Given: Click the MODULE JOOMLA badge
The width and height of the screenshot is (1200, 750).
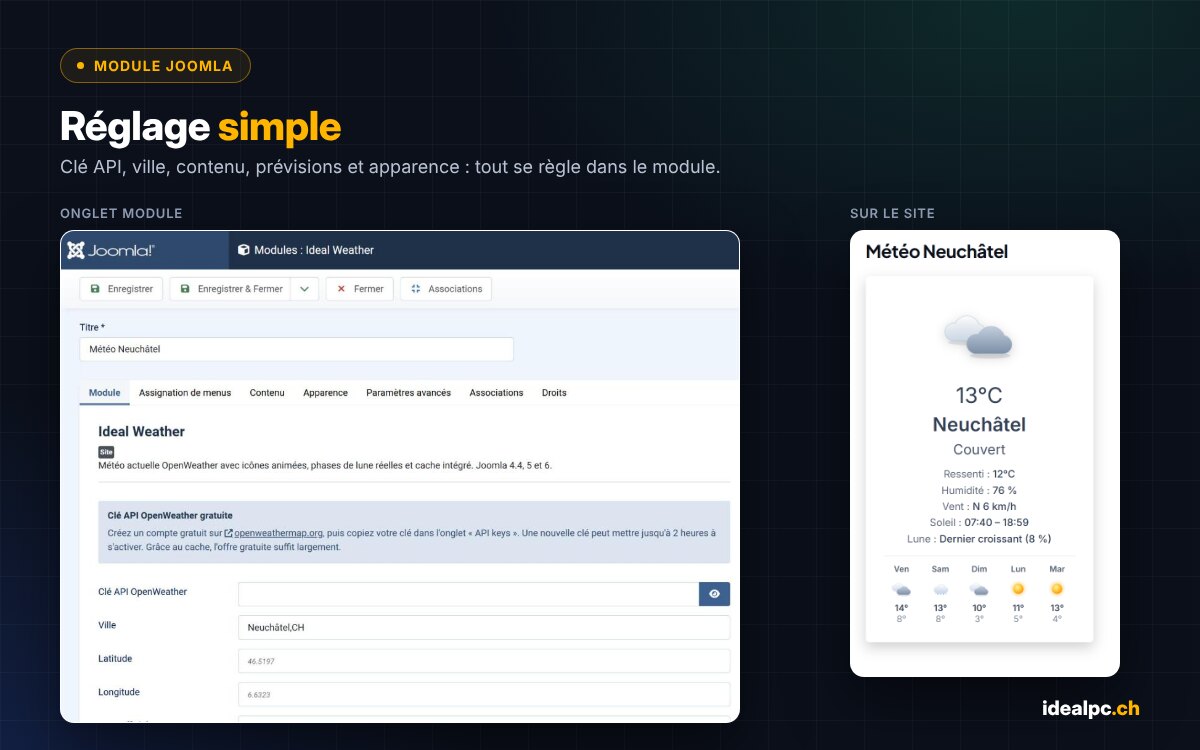Looking at the screenshot, I should pyautogui.click(x=155, y=66).
